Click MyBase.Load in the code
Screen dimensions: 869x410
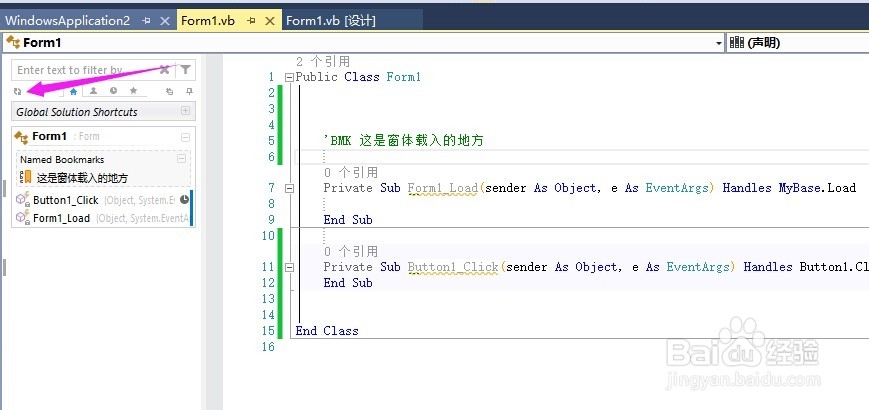tap(817, 188)
